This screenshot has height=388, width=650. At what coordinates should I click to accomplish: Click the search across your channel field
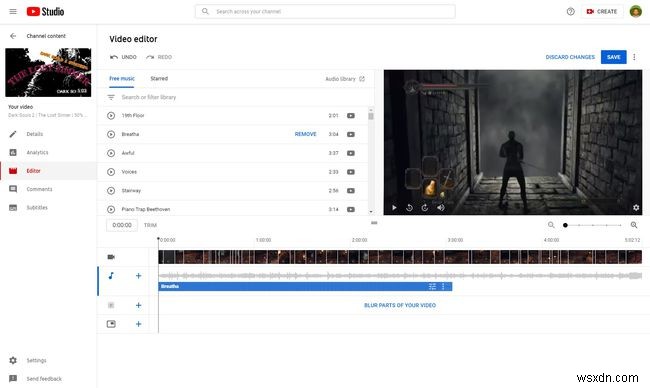click(325, 12)
